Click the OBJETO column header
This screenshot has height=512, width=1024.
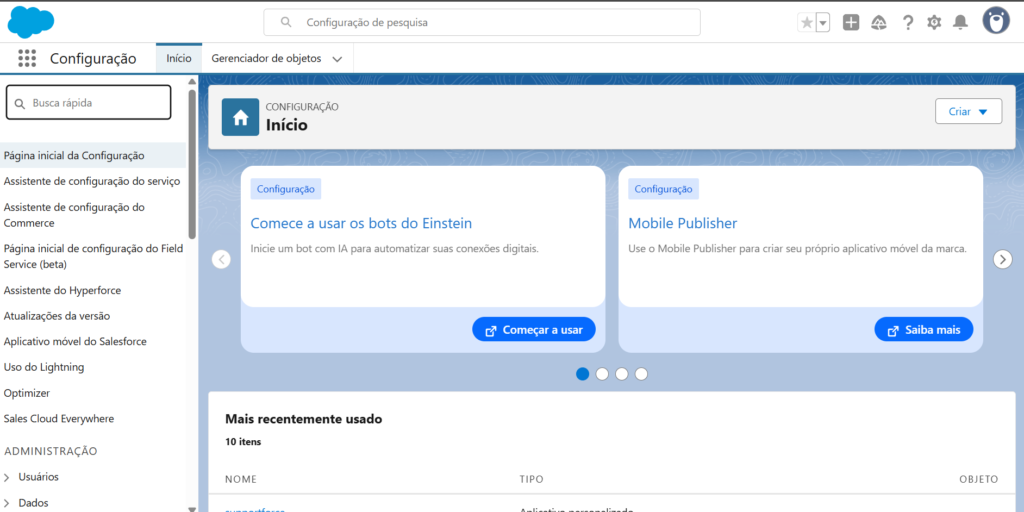[x=978, y=479]
